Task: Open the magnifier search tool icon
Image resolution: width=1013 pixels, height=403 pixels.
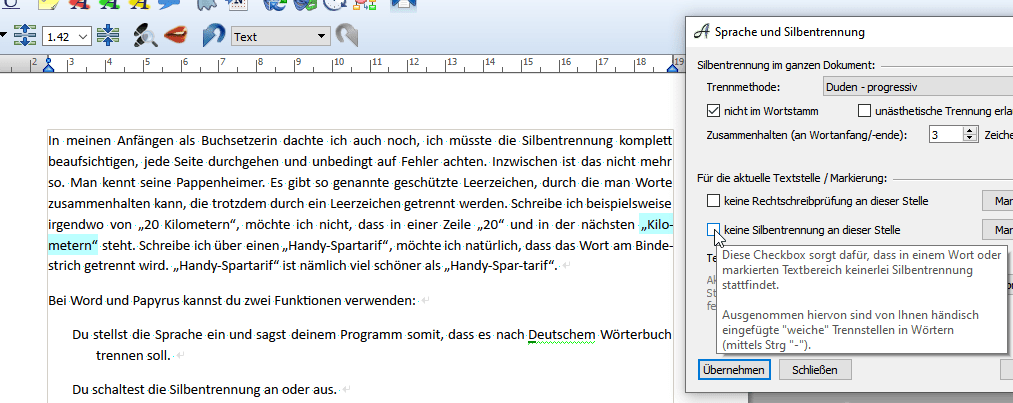Action: (x=145, y=36)
